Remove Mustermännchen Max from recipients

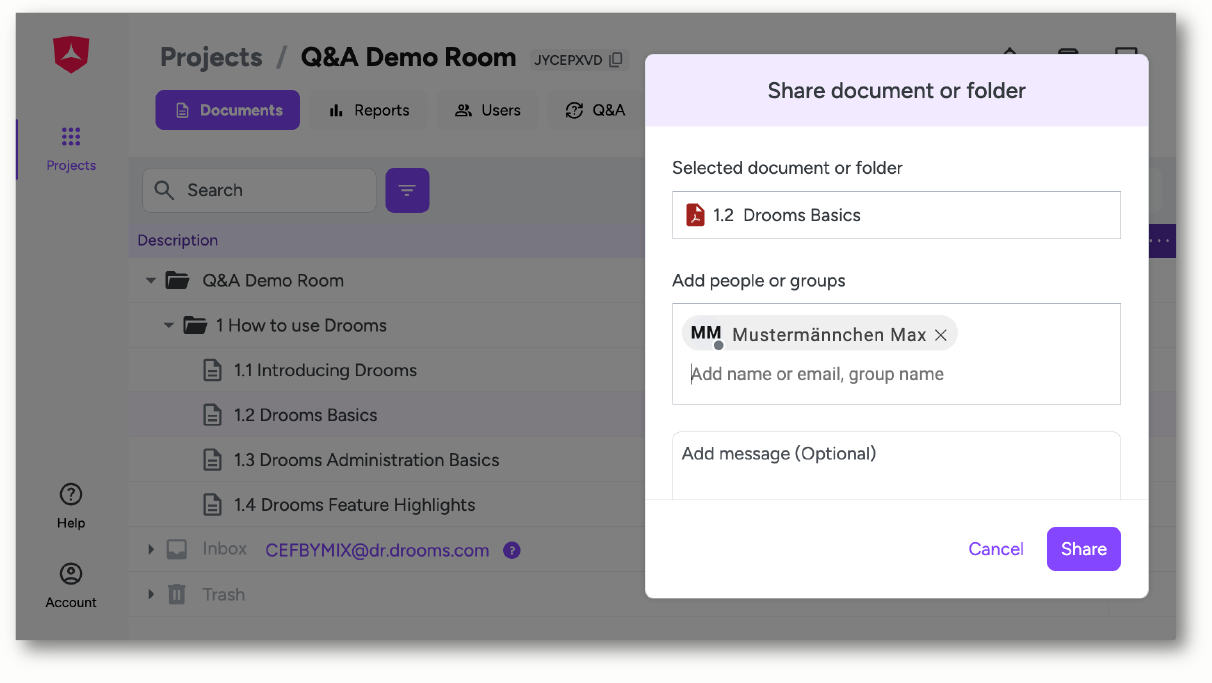click(941, 335)
